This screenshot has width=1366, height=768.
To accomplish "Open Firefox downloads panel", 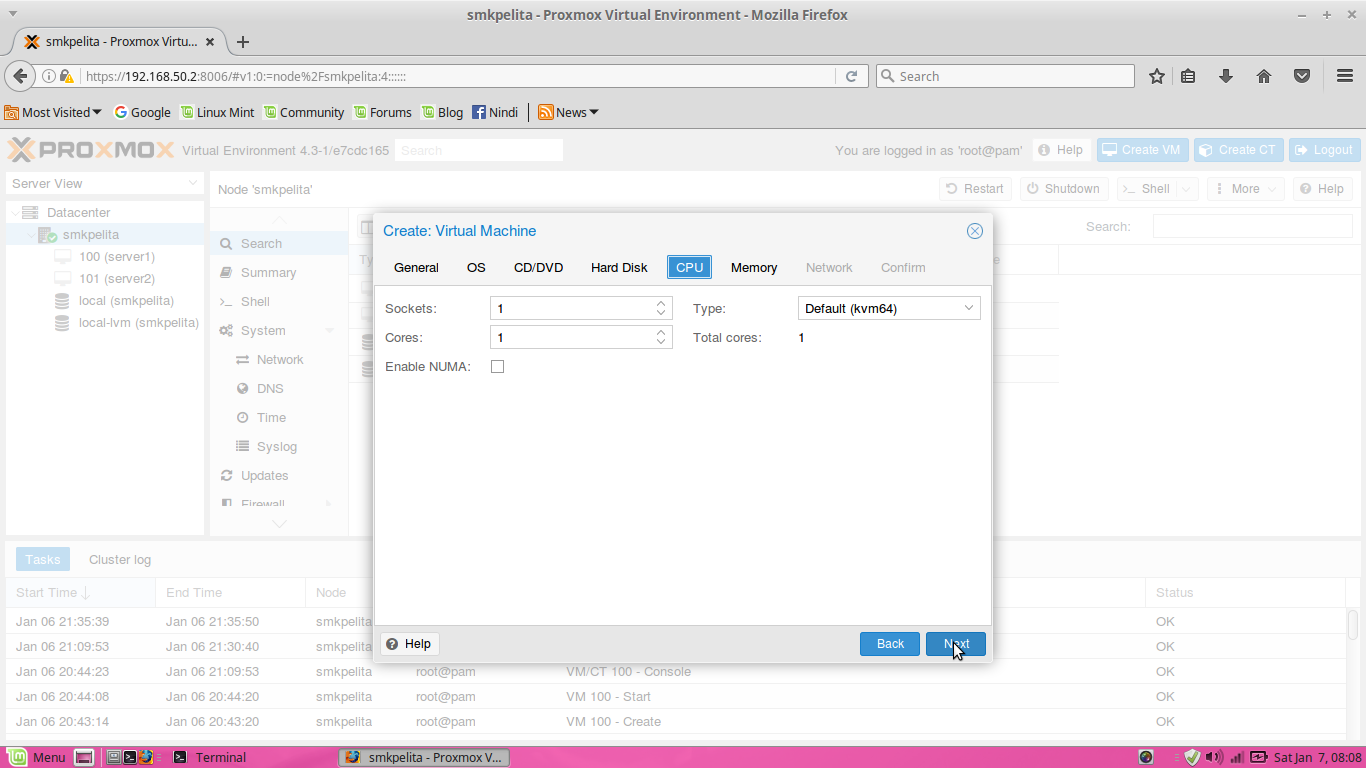I will tap(1226, 76).
